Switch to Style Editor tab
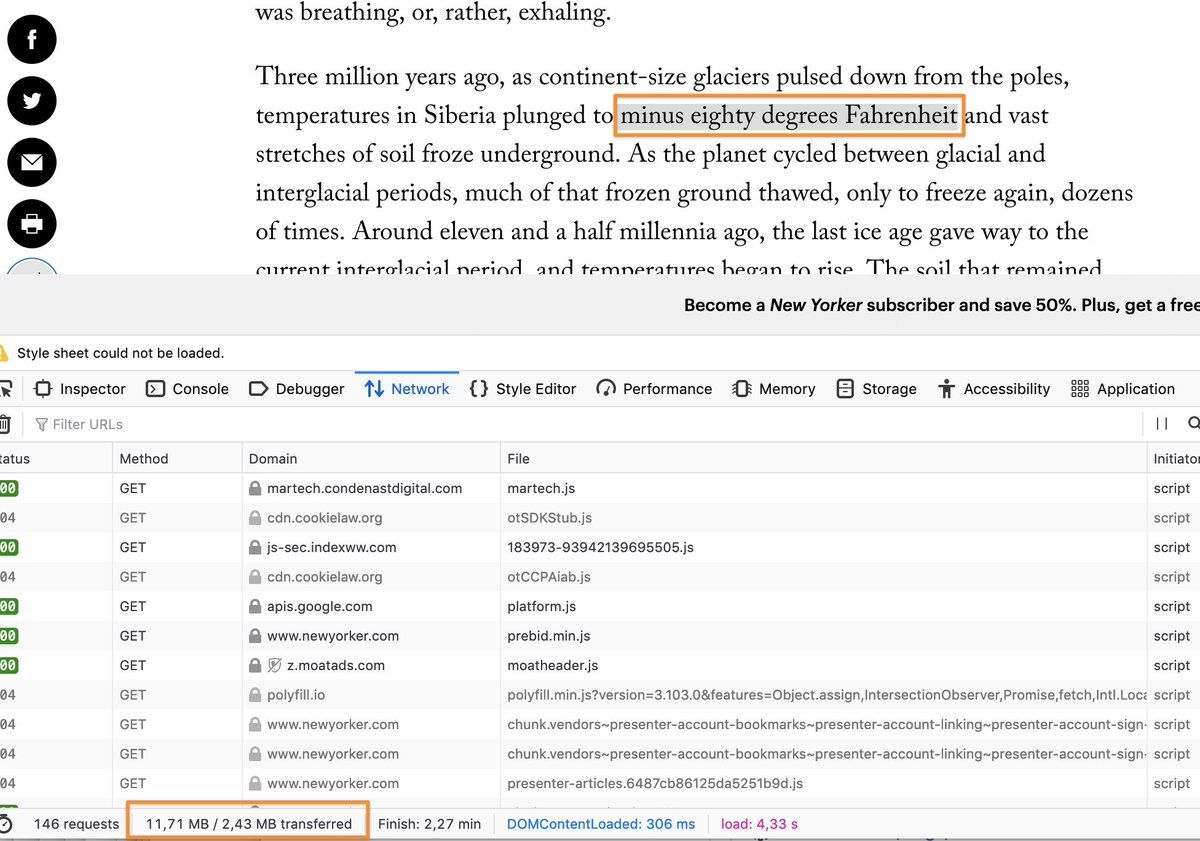 (x=523, y=389)
